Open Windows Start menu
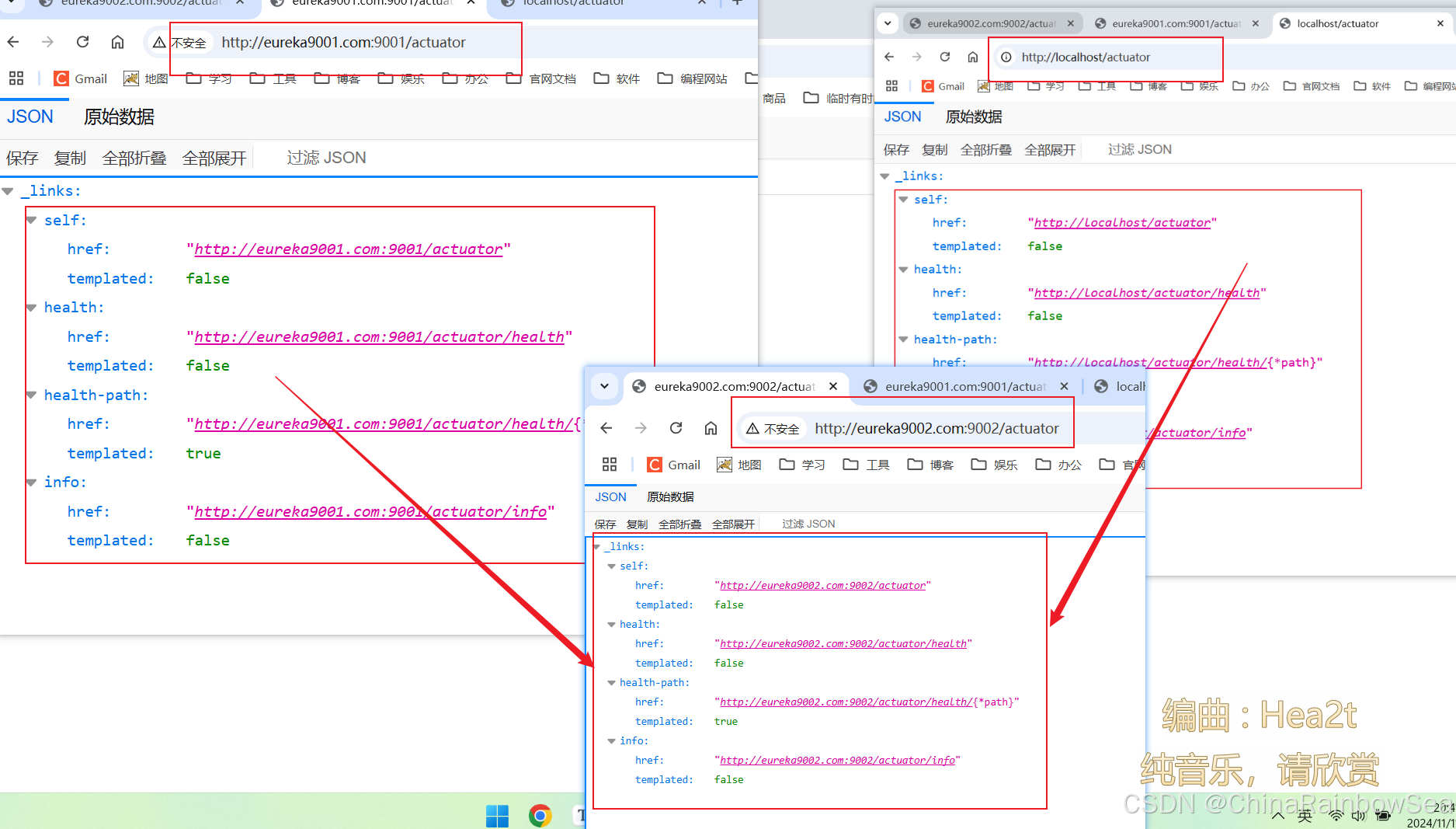 [497, 815]
